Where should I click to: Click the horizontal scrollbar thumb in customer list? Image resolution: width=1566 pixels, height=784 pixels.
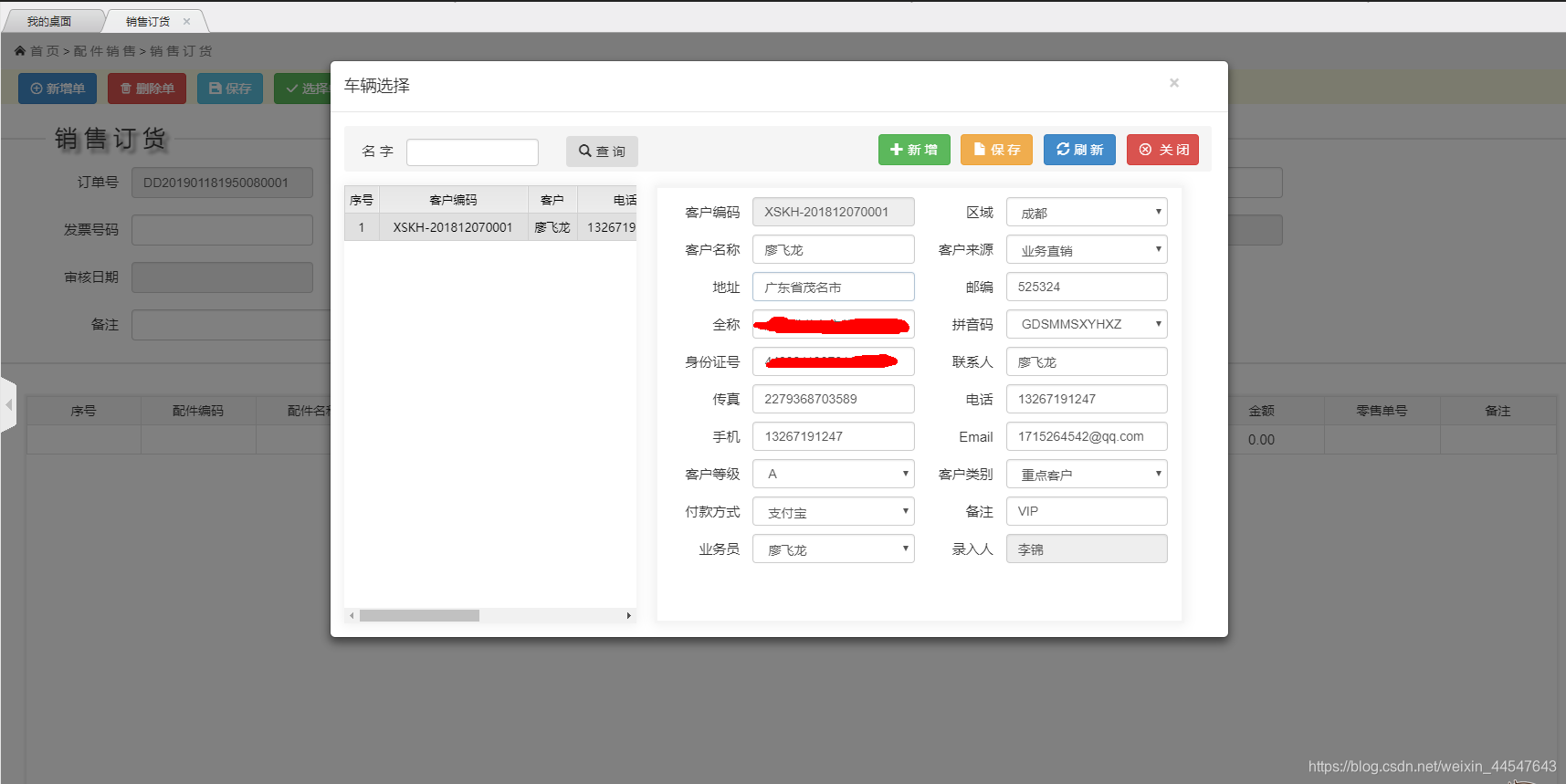419,616
